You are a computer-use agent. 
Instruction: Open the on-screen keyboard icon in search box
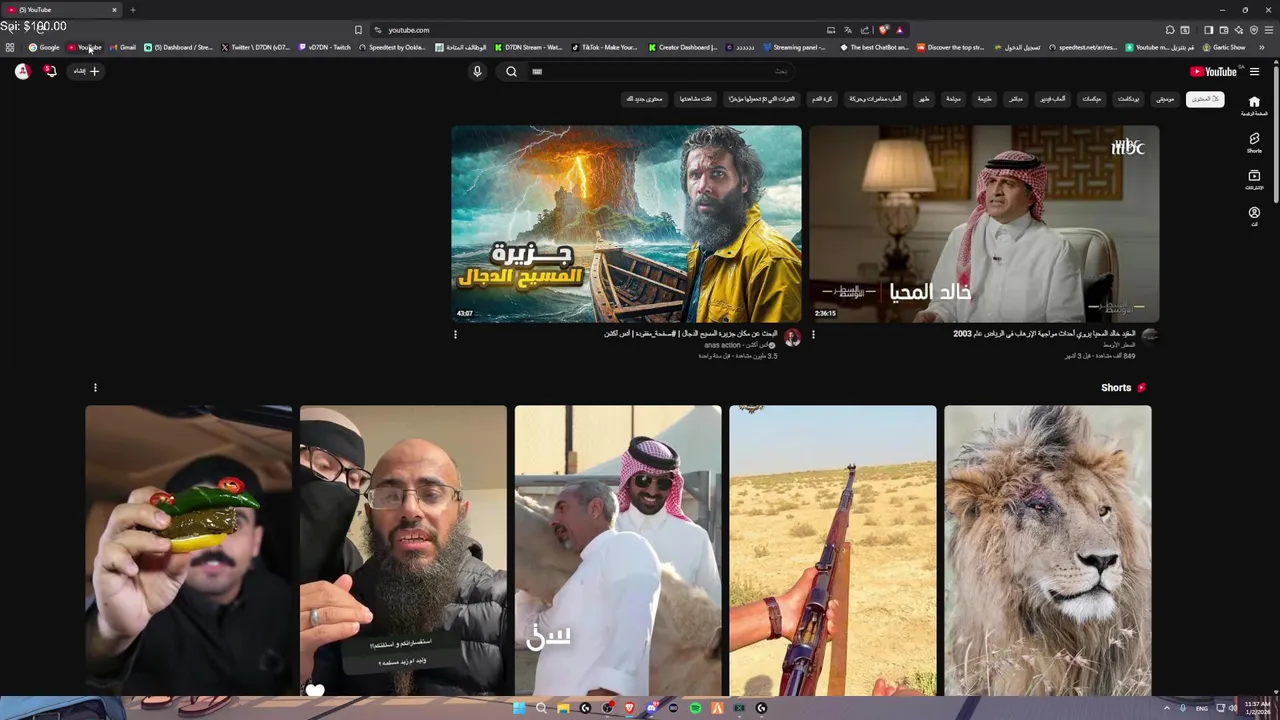[x=537, y=71]
